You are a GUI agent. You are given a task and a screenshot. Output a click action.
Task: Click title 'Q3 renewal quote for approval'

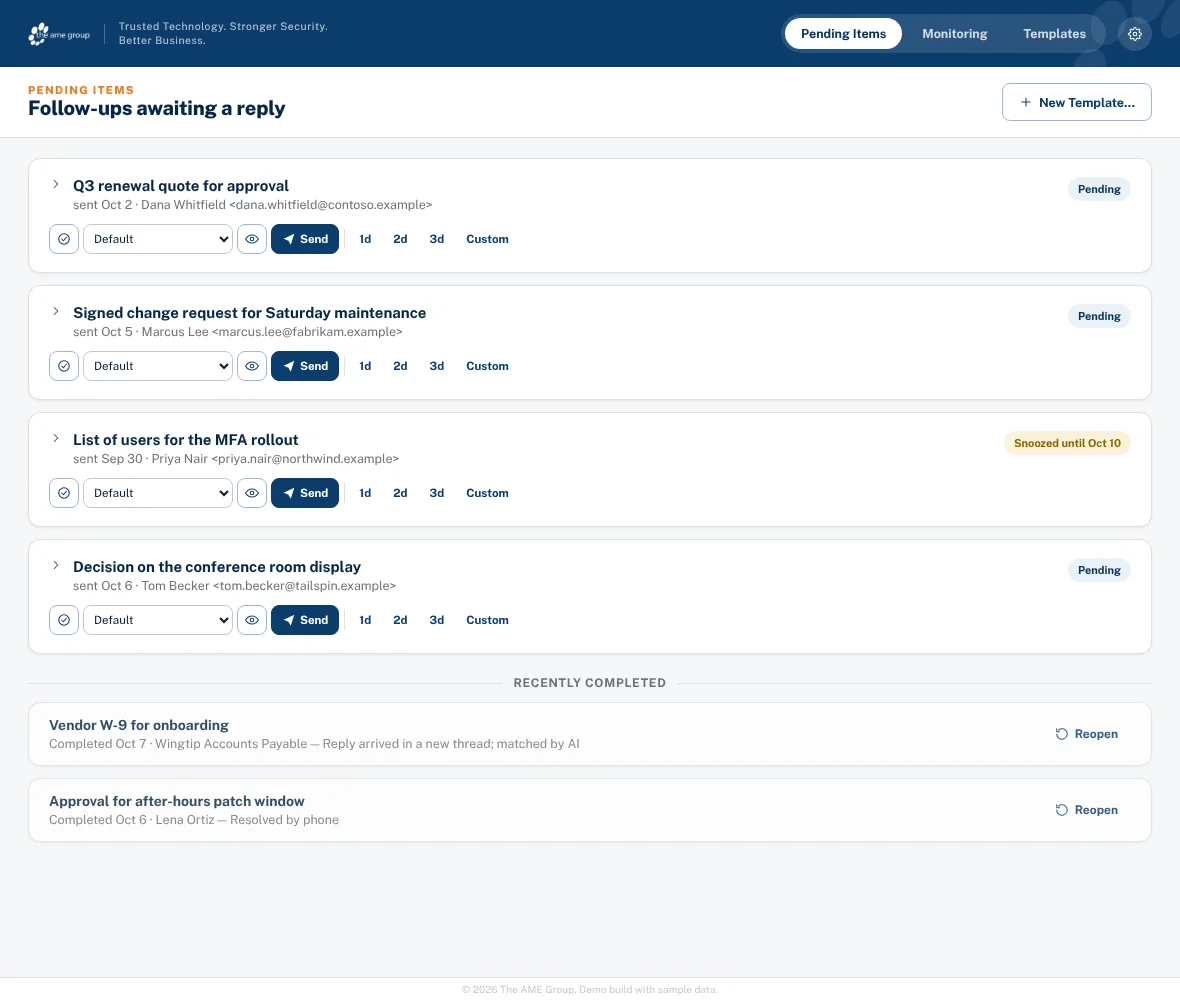click(181, 186)
